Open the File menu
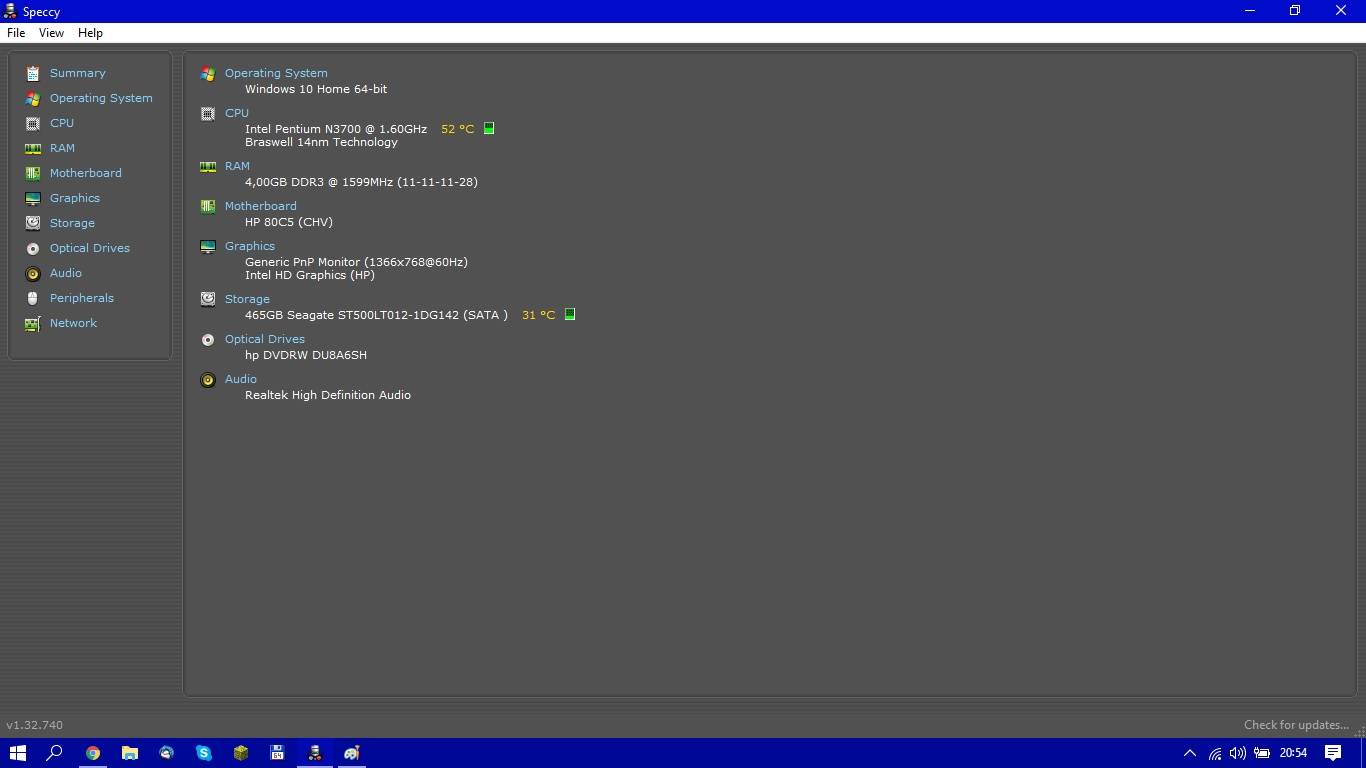The image size is (1366, 768). point(16,33)
